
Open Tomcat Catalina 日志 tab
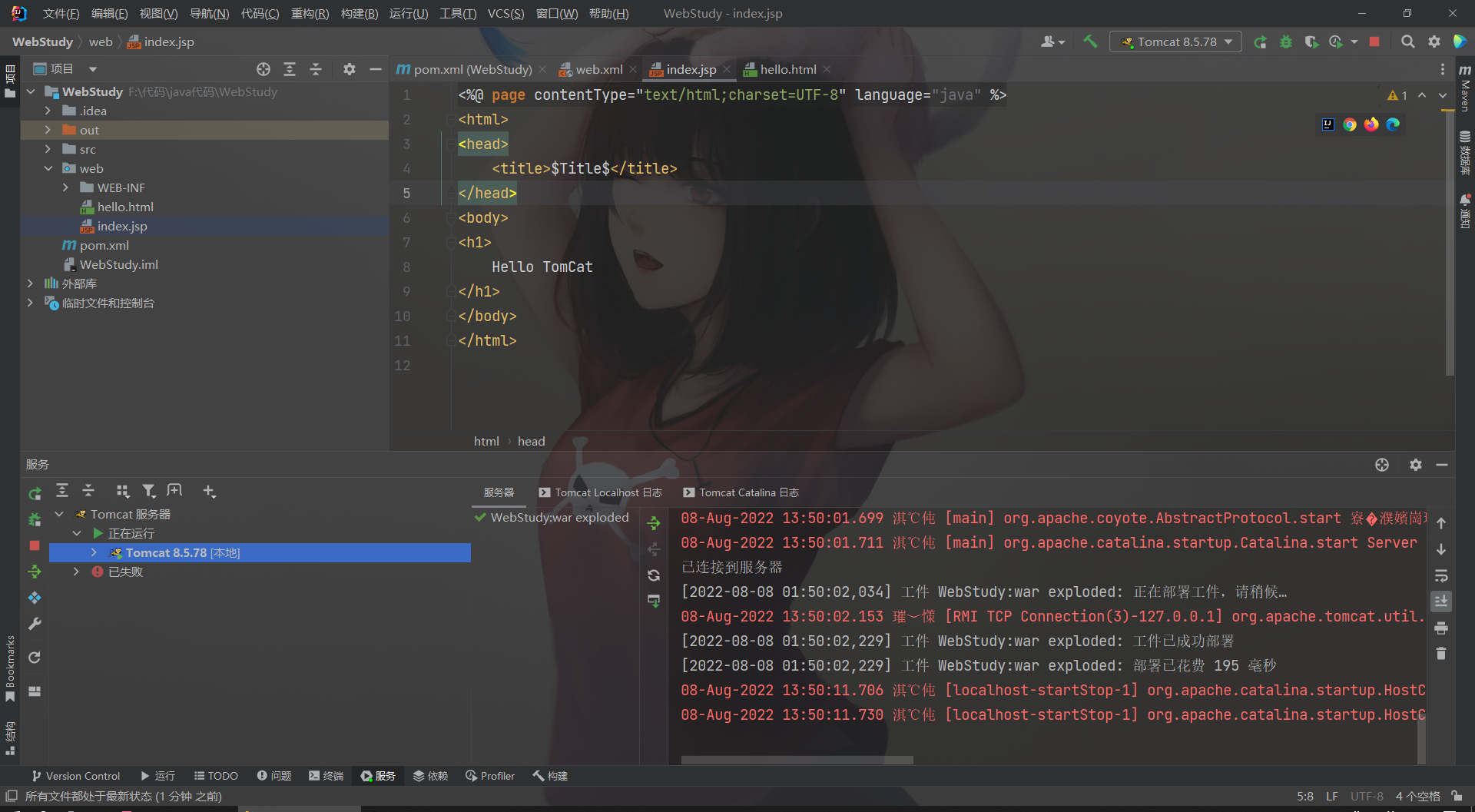(x=741, y=492)
